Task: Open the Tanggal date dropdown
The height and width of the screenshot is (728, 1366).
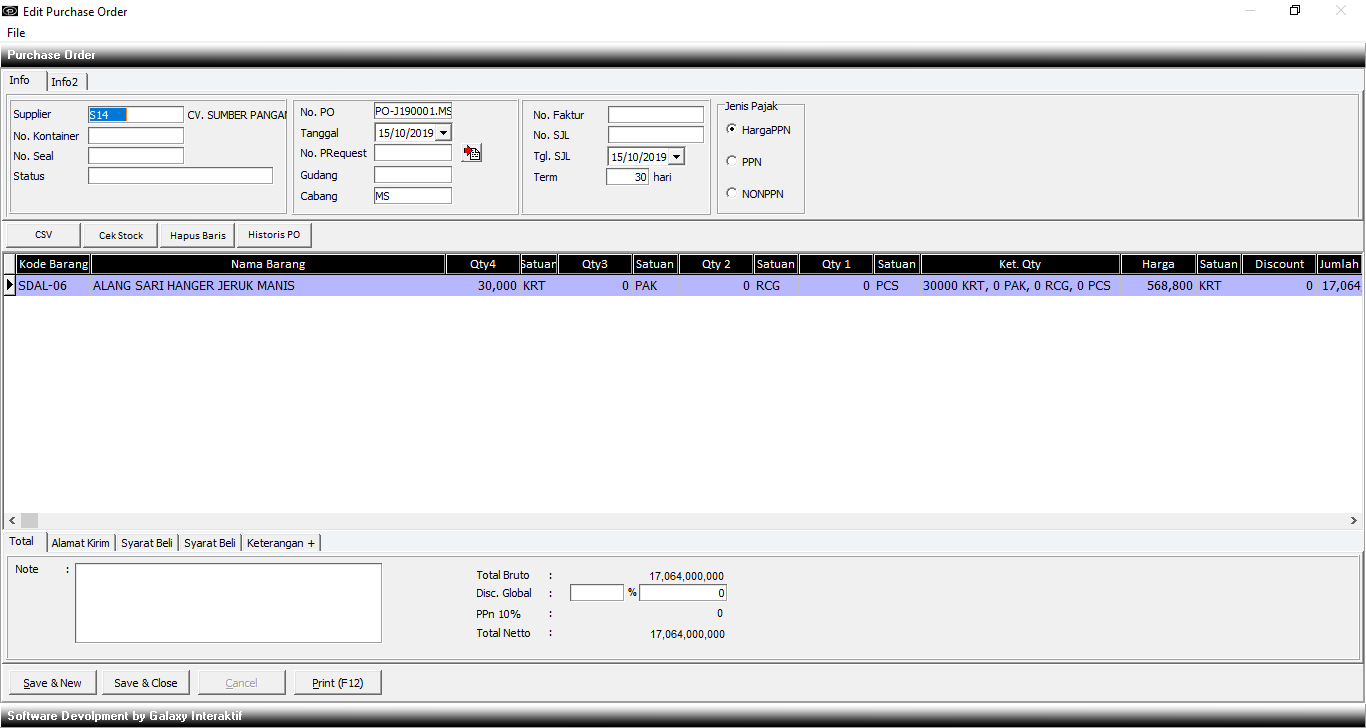Action: tap(444, 132)
